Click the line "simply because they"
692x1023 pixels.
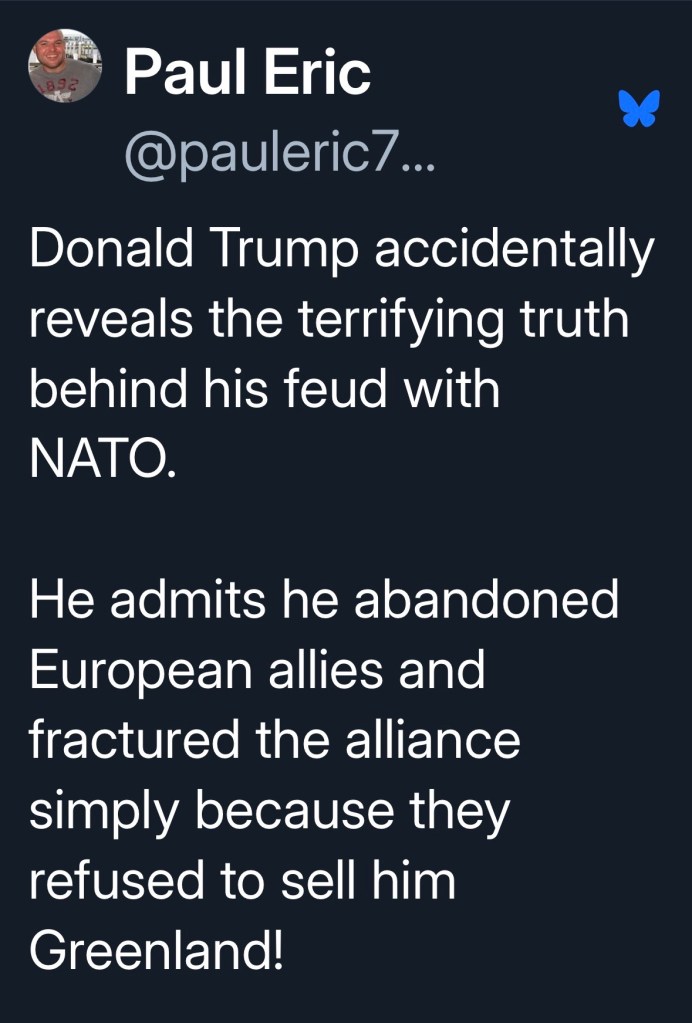(x=269, y=810)
